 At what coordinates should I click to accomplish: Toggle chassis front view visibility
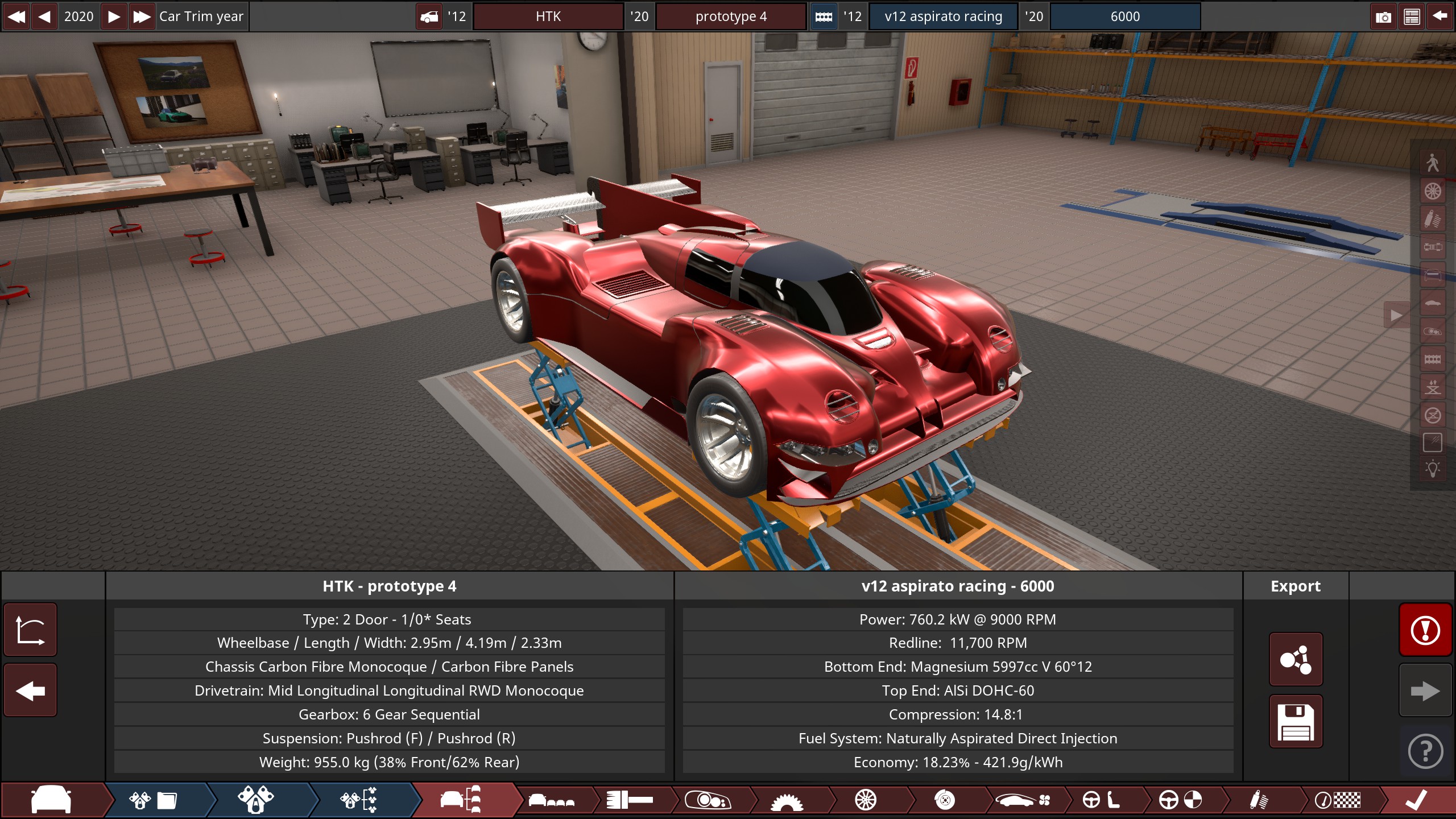pyautogui.click(x=1433, y=275)
